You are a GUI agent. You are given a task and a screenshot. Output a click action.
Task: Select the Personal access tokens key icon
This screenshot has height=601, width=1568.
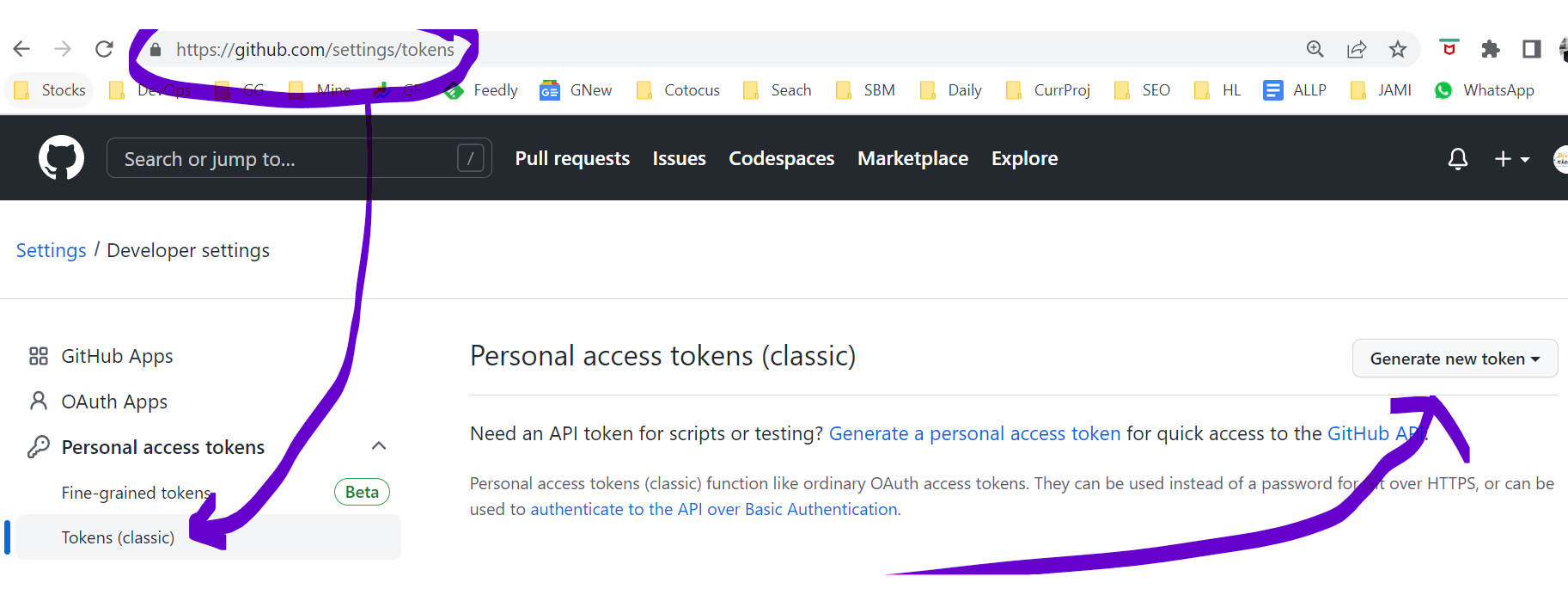38,446
